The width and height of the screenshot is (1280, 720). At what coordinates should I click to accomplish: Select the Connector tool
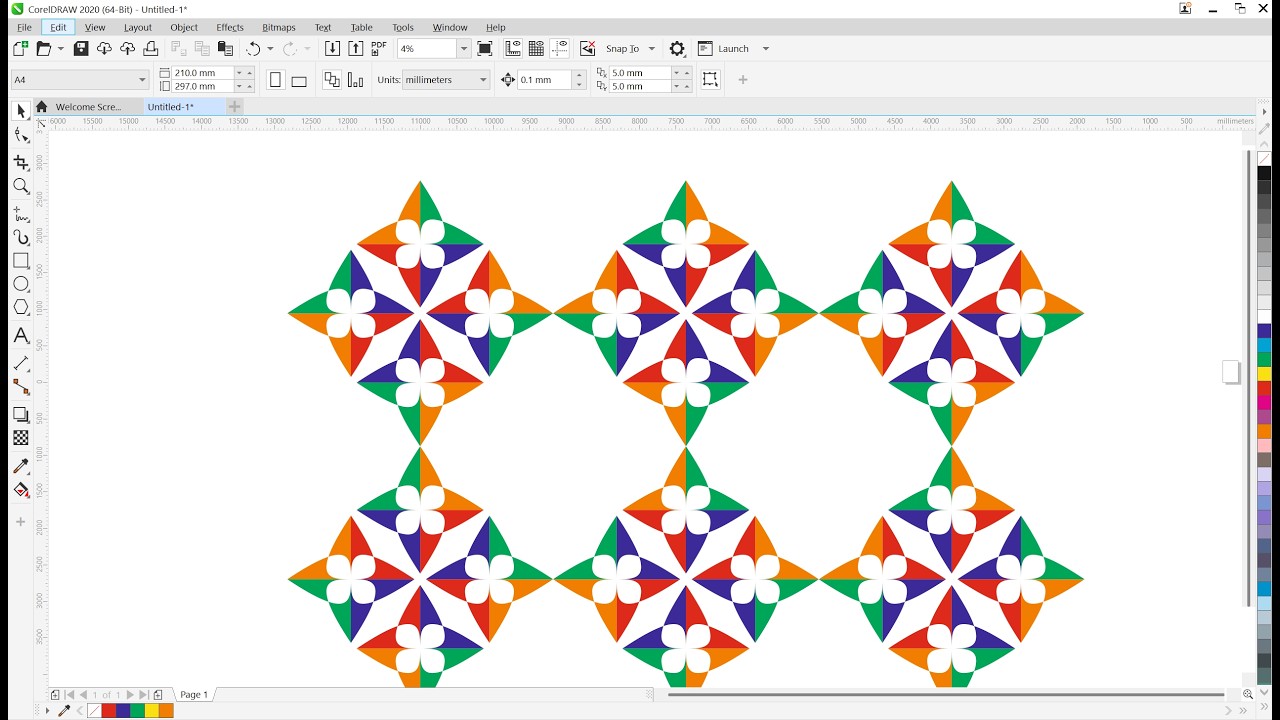coord(21,387)
